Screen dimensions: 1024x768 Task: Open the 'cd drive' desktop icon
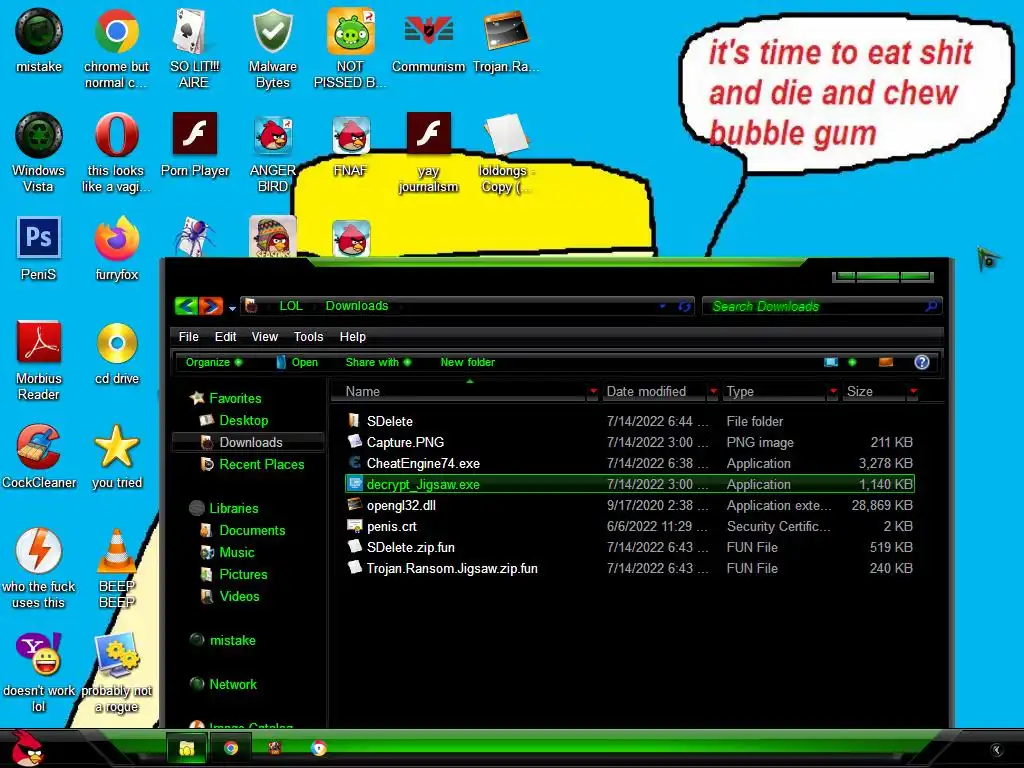117,353
